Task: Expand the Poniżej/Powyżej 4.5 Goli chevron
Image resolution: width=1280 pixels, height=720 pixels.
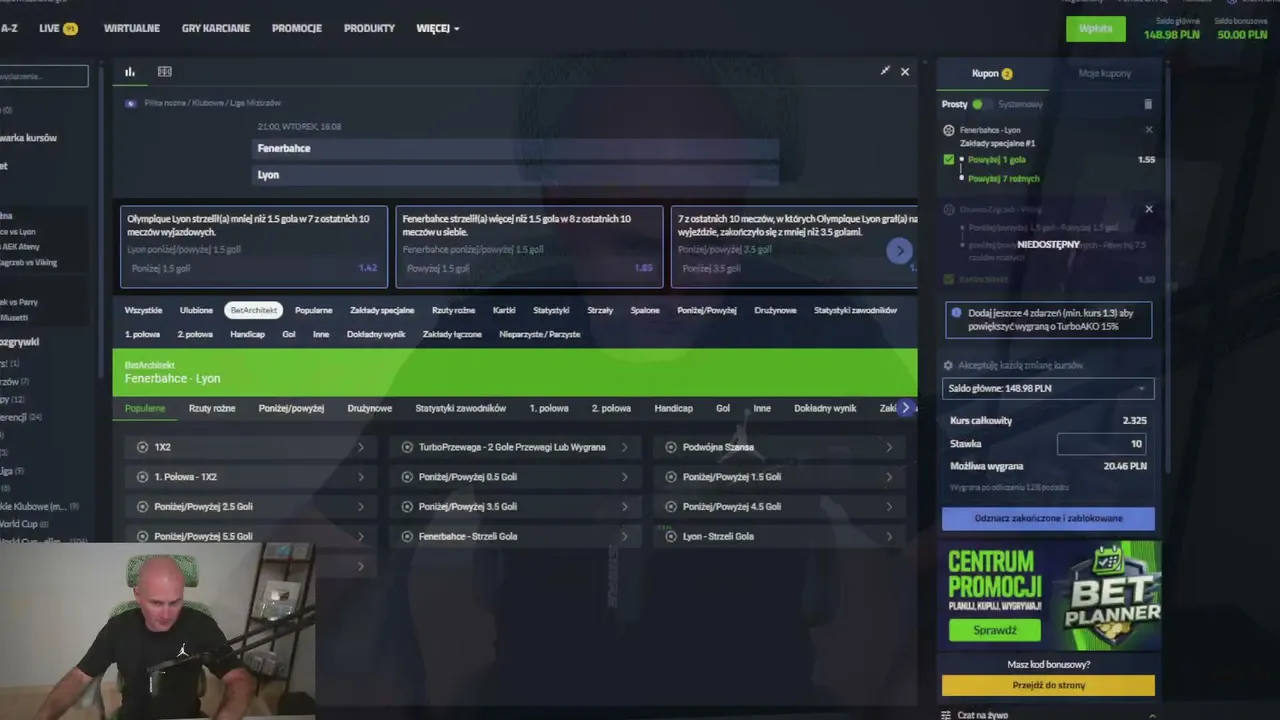Action: click(x=889, y=507)
